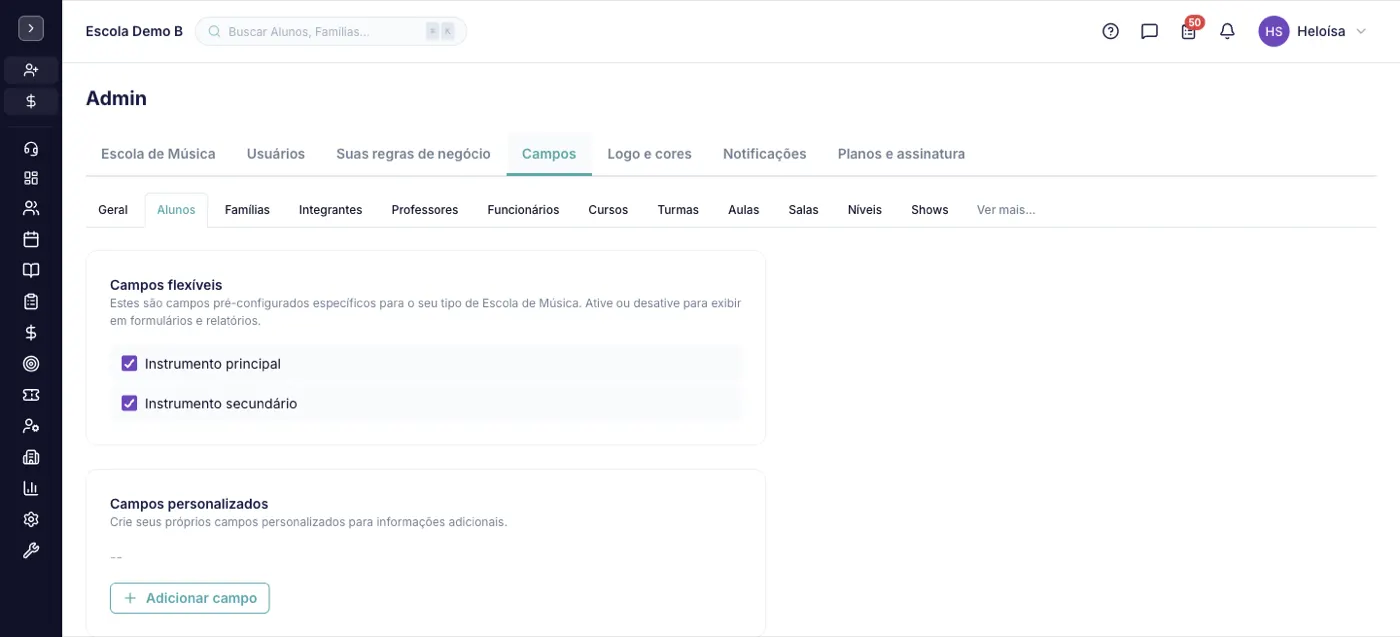
Task: Select the Shows sub-tab
Action: pyautogui.click(x=929, y=210)
